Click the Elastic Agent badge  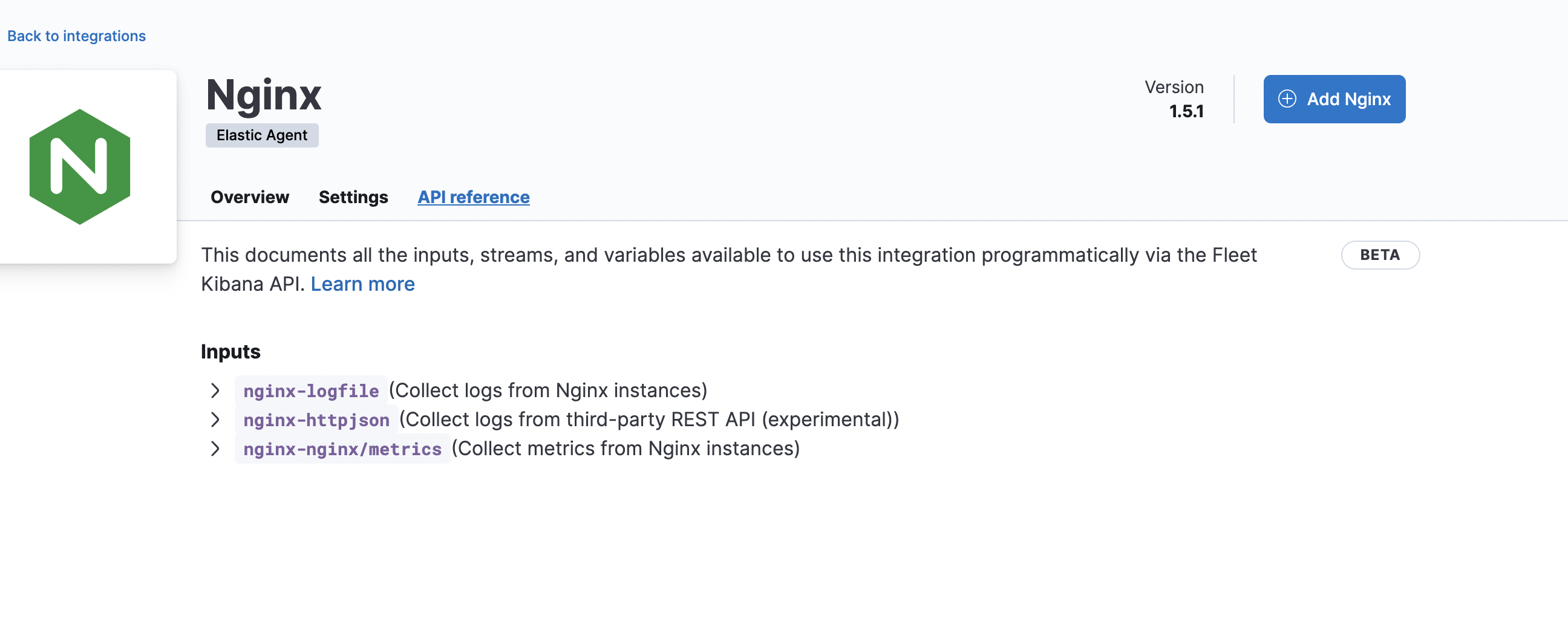pyautogui.click(x=262, y=135)
